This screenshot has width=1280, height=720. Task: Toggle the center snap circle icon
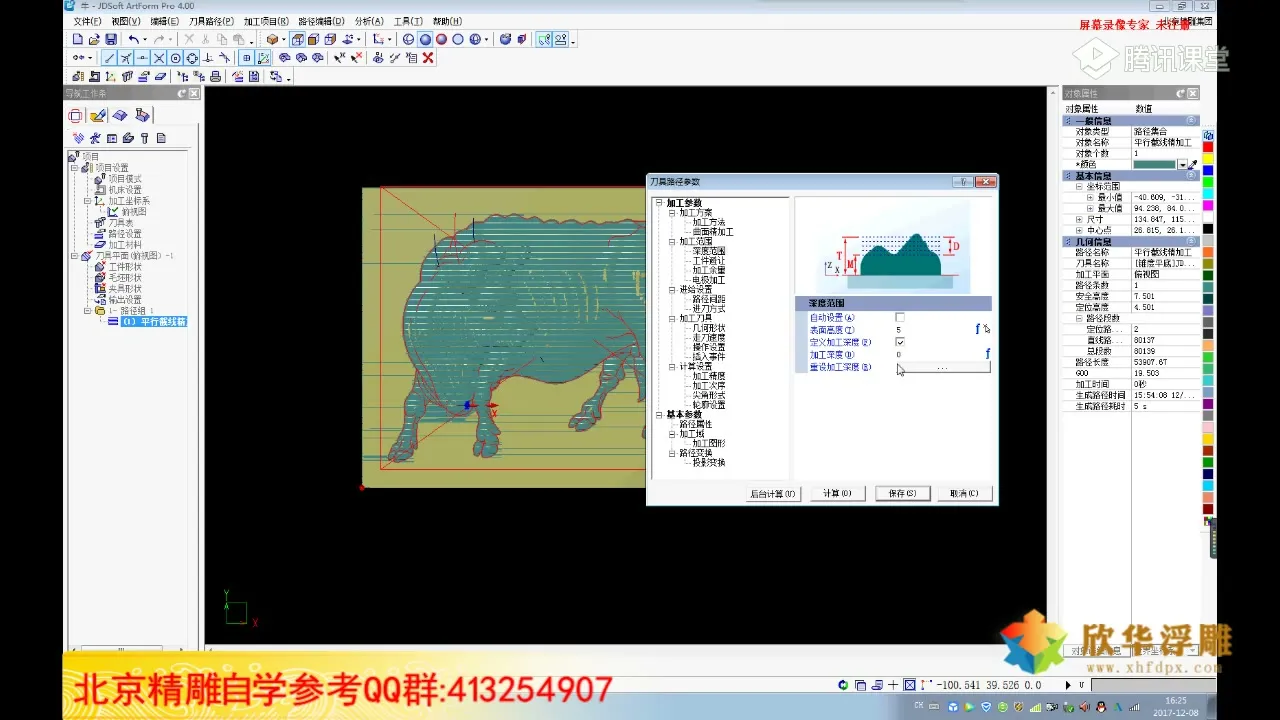pyautogui.click(x=175, y=58)
